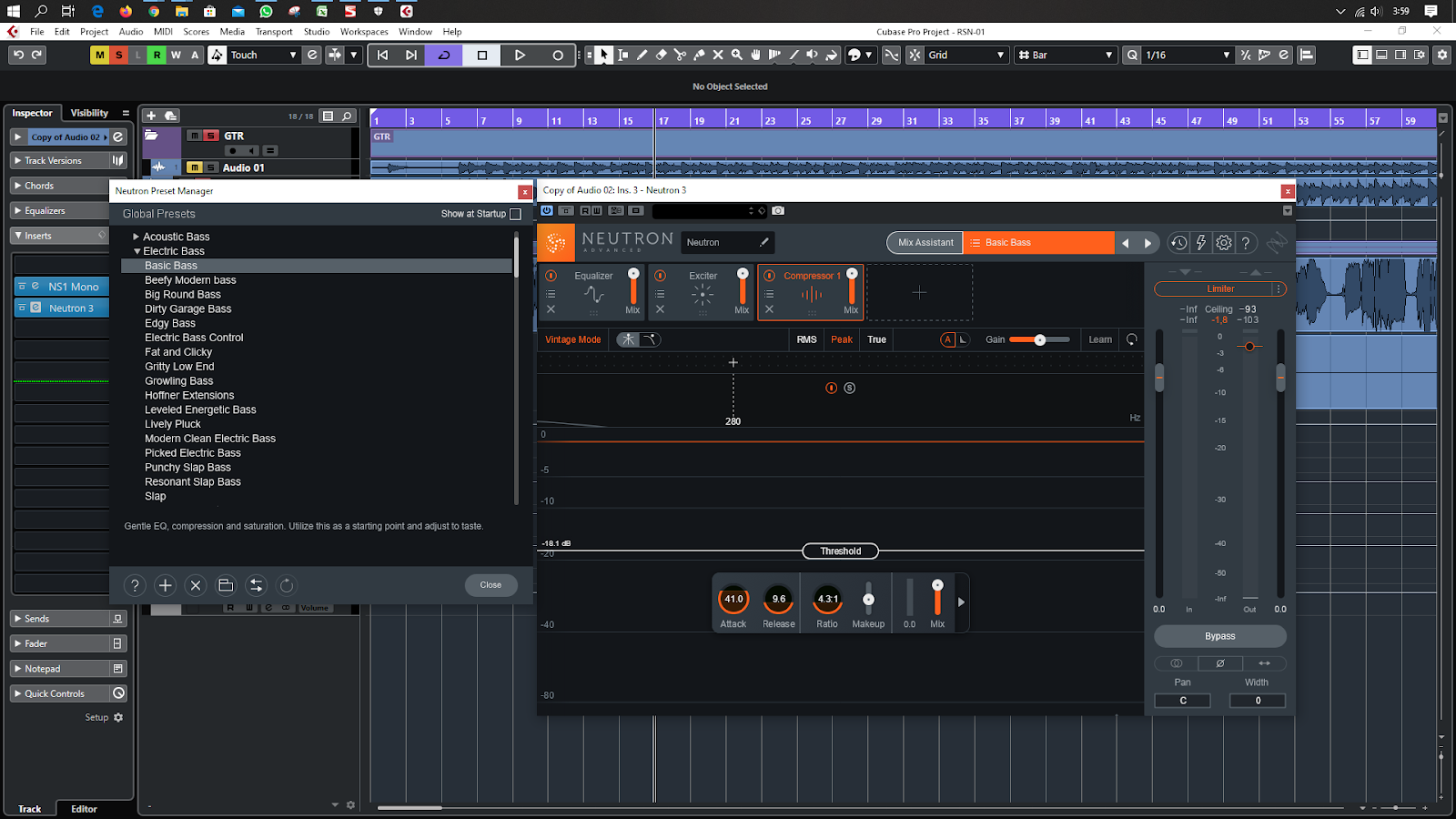
Task: Click next preset arrow in Neutron
Action: coord(1148,243)
